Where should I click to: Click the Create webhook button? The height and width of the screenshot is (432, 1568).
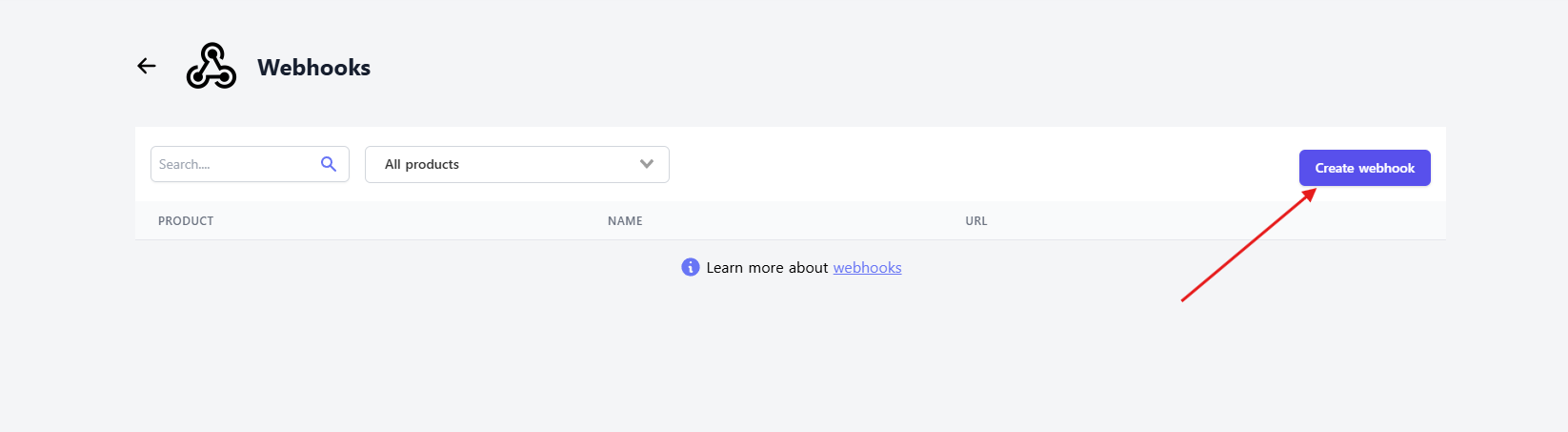coord(1364,168)
